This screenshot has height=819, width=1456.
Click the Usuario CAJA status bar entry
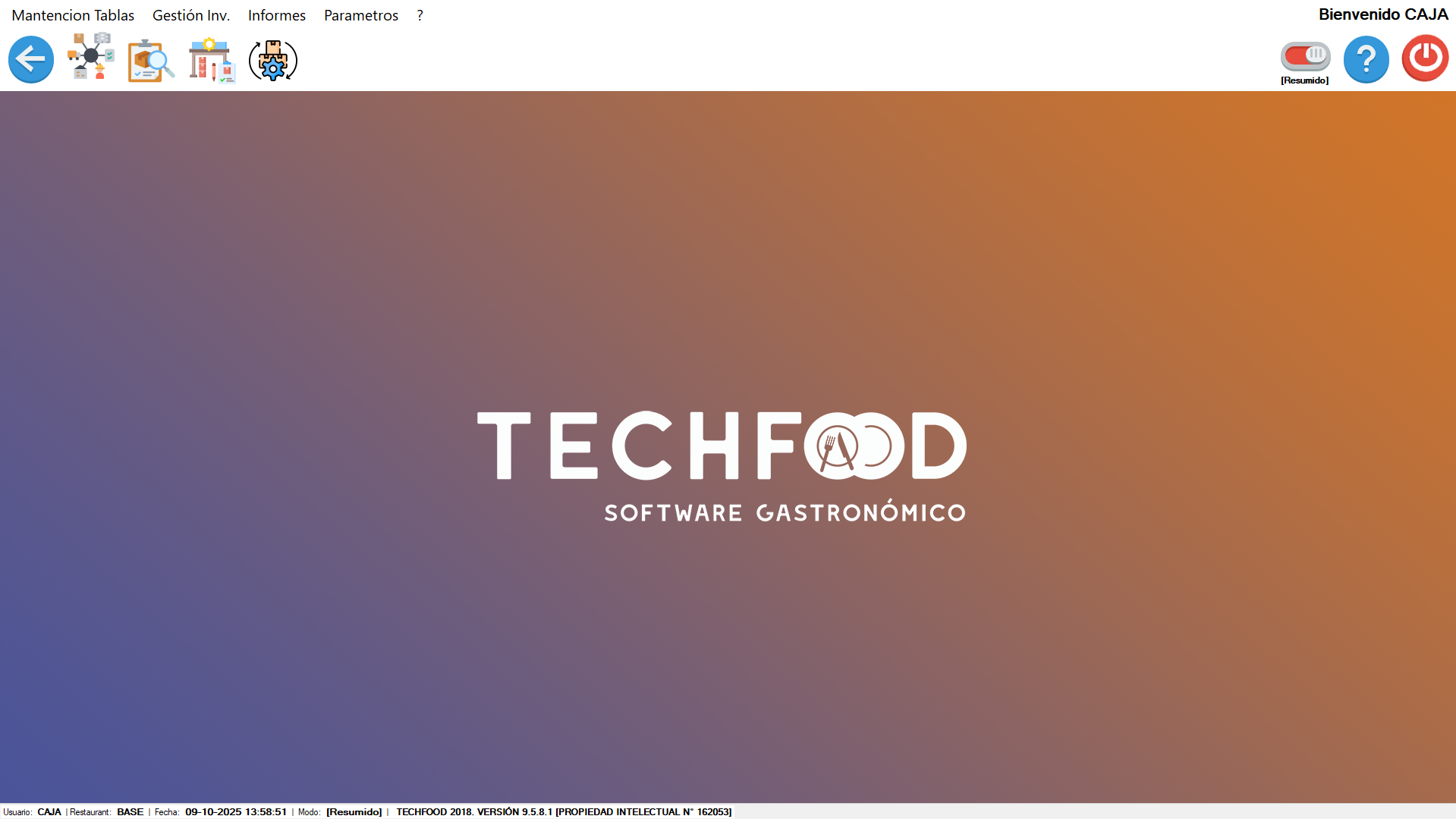pos(33,812)
